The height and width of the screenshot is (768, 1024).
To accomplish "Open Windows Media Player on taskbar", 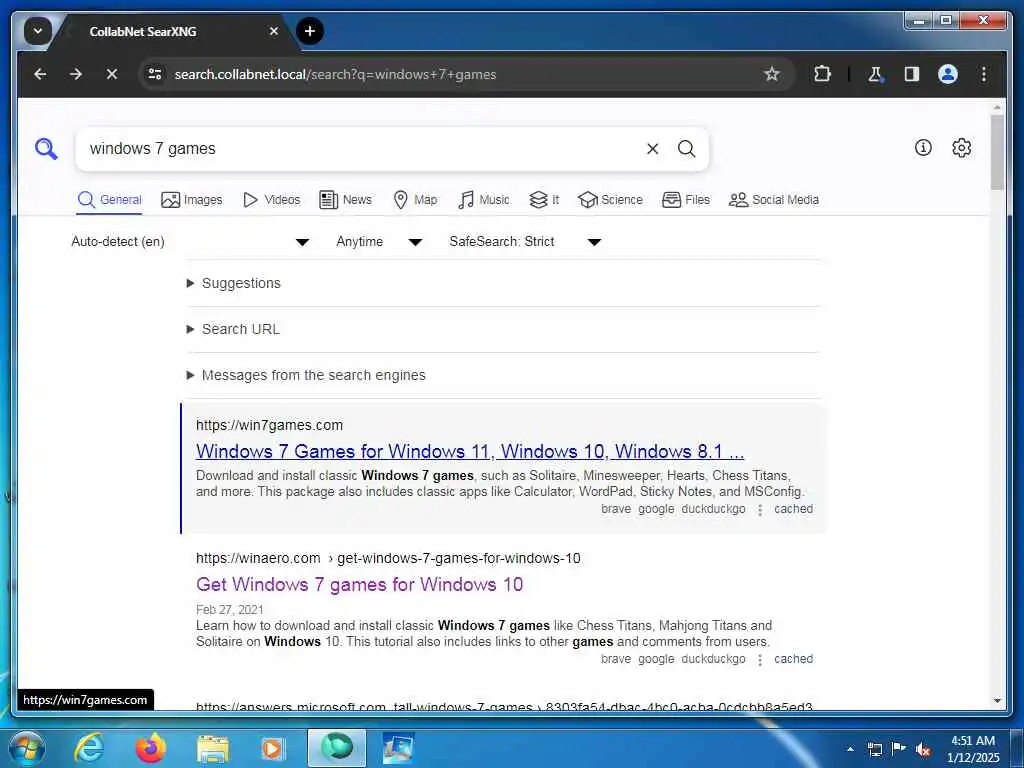I will point(273,748).
